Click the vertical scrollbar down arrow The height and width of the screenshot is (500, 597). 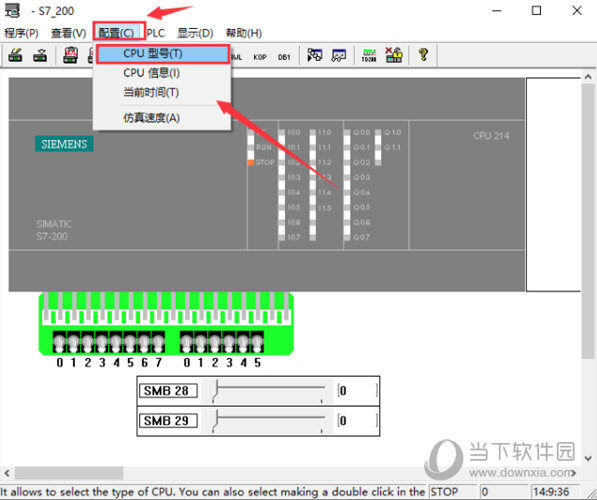[588, 458]
